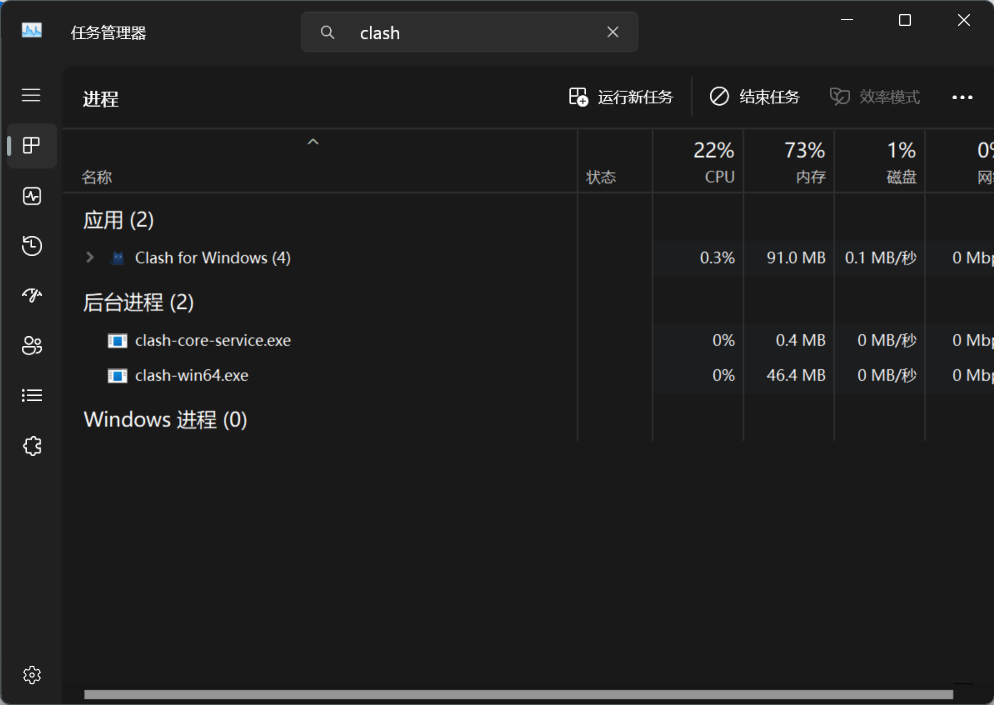994x705 pixels.
Task: Click the Task Manager app icon in title bar
Action: 32,30
